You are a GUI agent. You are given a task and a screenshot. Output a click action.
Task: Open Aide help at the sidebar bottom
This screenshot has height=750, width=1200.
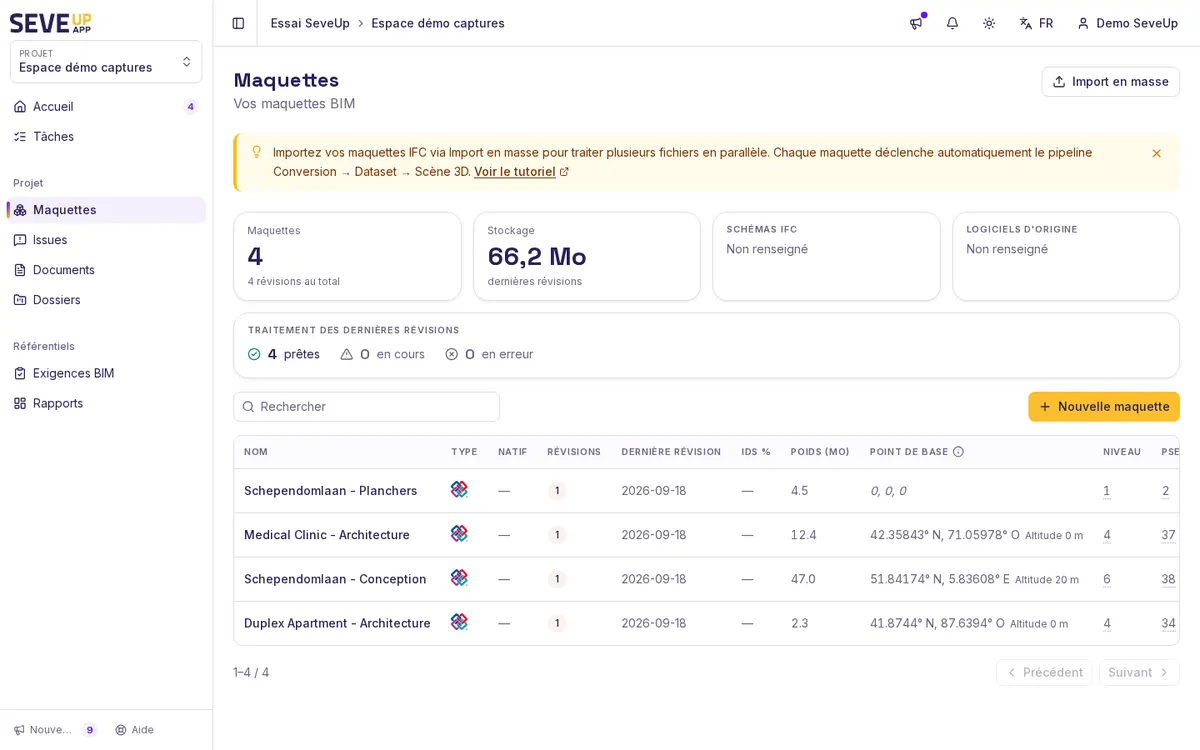coord(134,730)
